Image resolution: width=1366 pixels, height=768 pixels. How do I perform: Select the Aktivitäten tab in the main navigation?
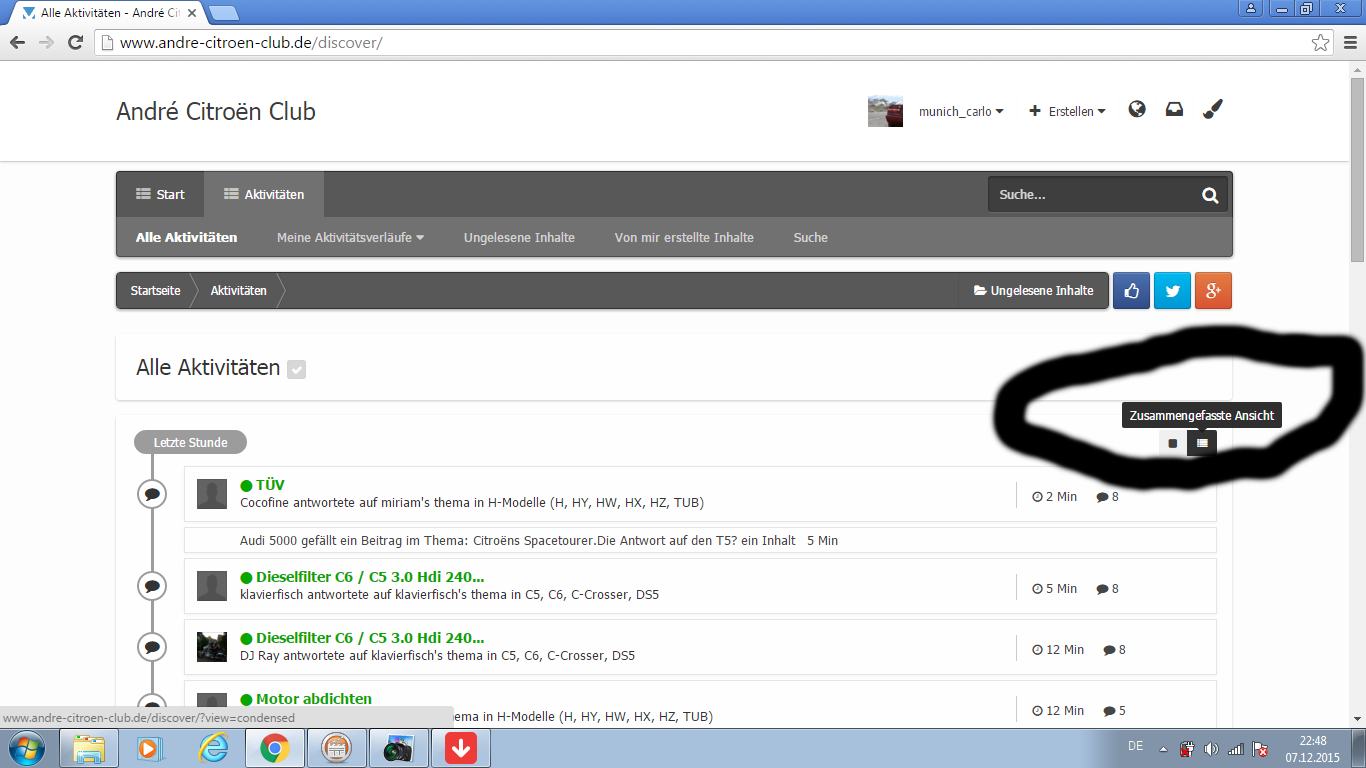pos(264,194)
